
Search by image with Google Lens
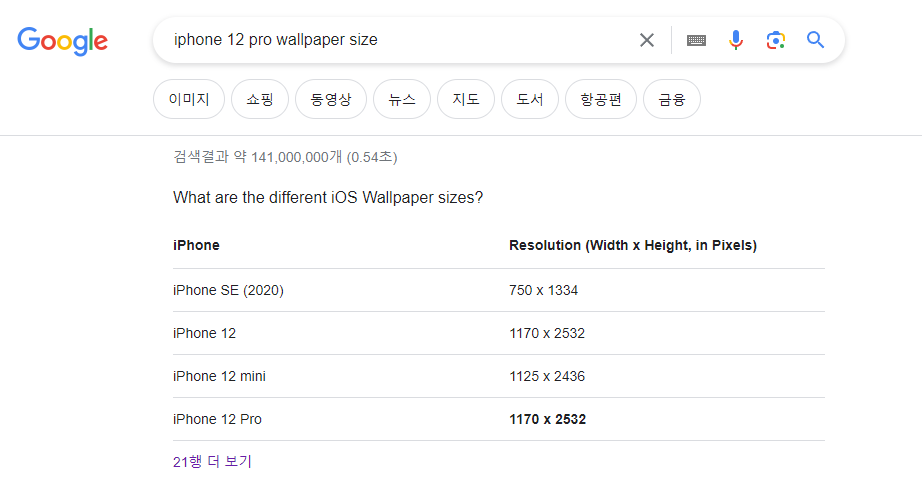[775, 40]
